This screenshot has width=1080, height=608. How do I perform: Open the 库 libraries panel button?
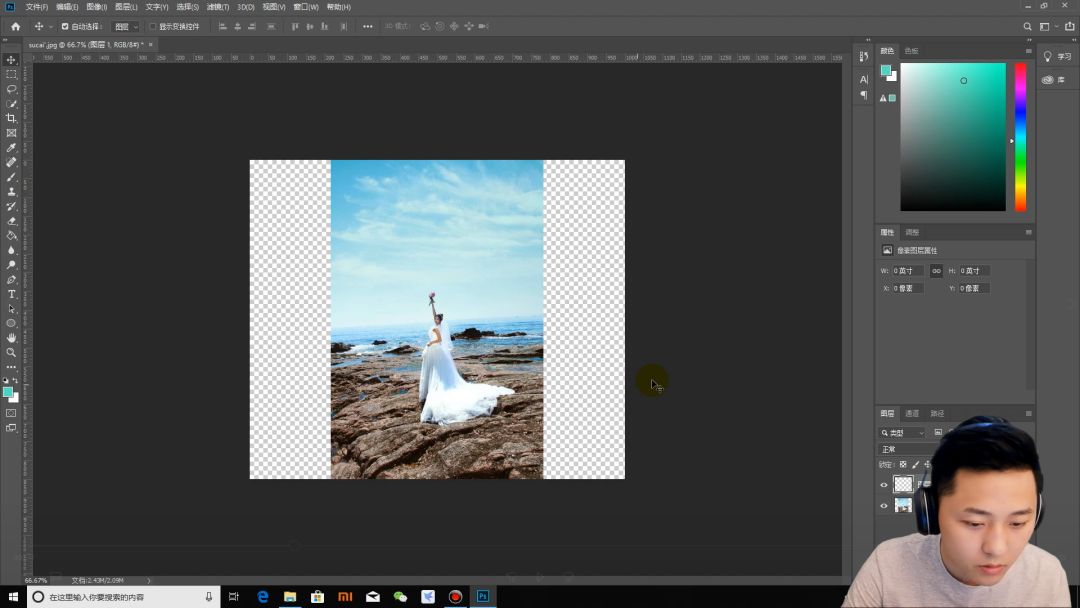1055,80
